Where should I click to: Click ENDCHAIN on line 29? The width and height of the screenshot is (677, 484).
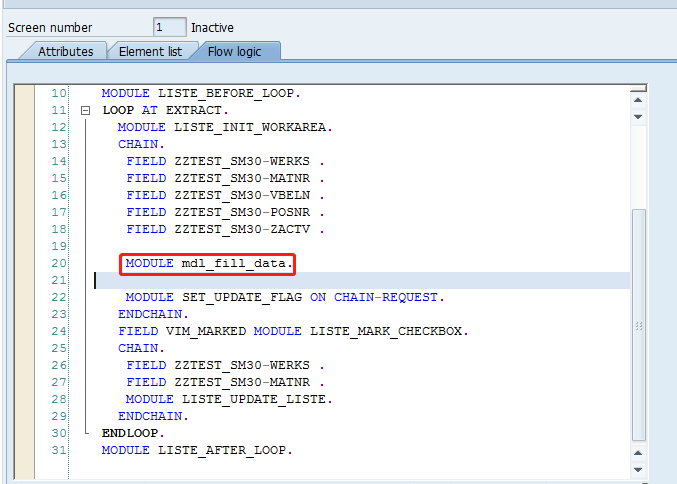click(x=153, y=416)
